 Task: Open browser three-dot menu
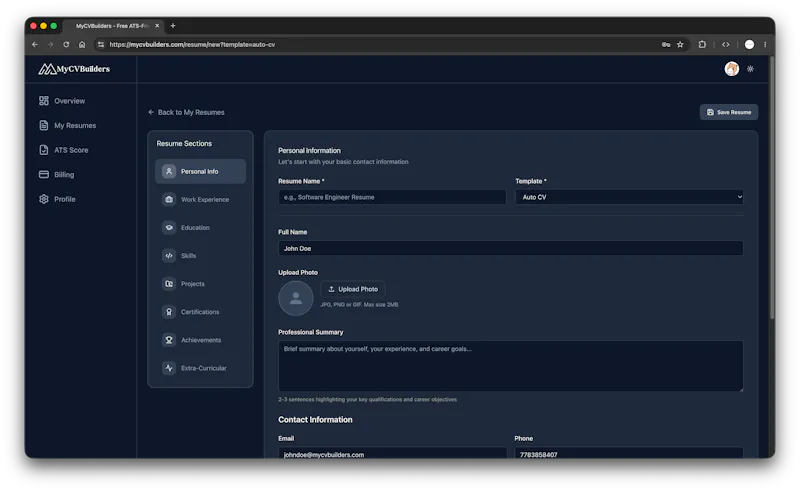(765, 44)
